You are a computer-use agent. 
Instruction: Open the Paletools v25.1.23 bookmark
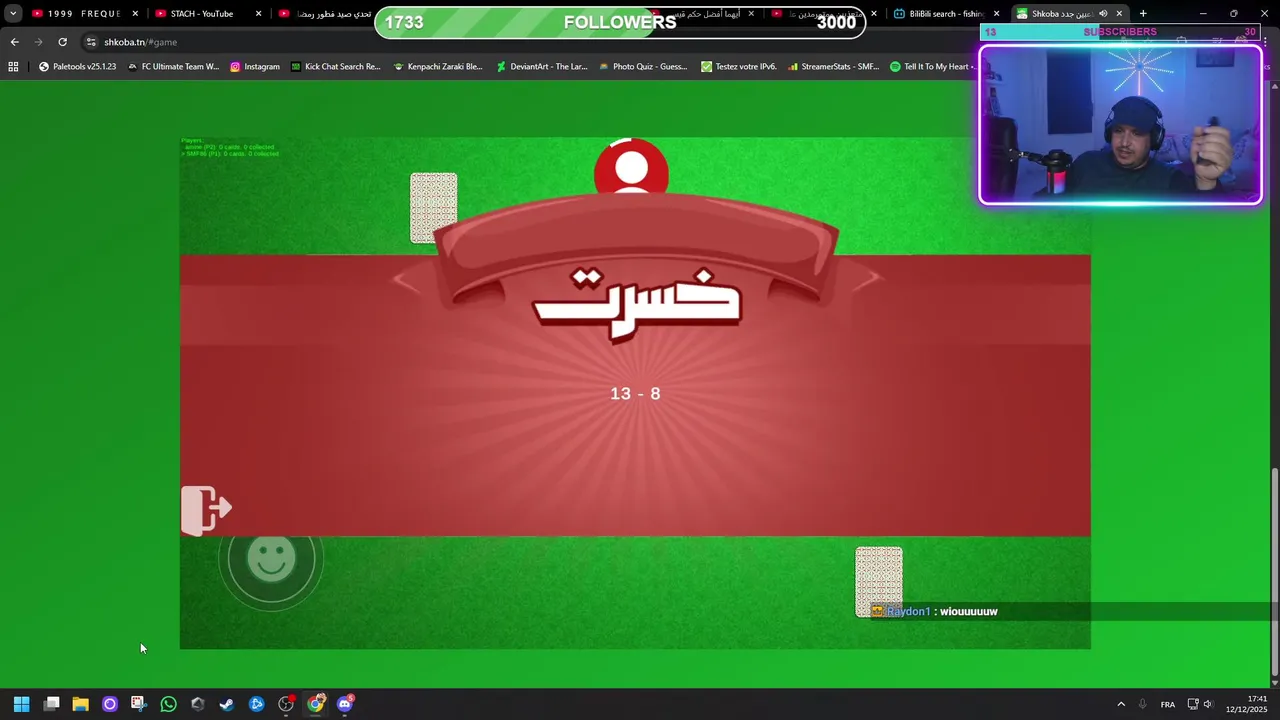click(77, 67)
